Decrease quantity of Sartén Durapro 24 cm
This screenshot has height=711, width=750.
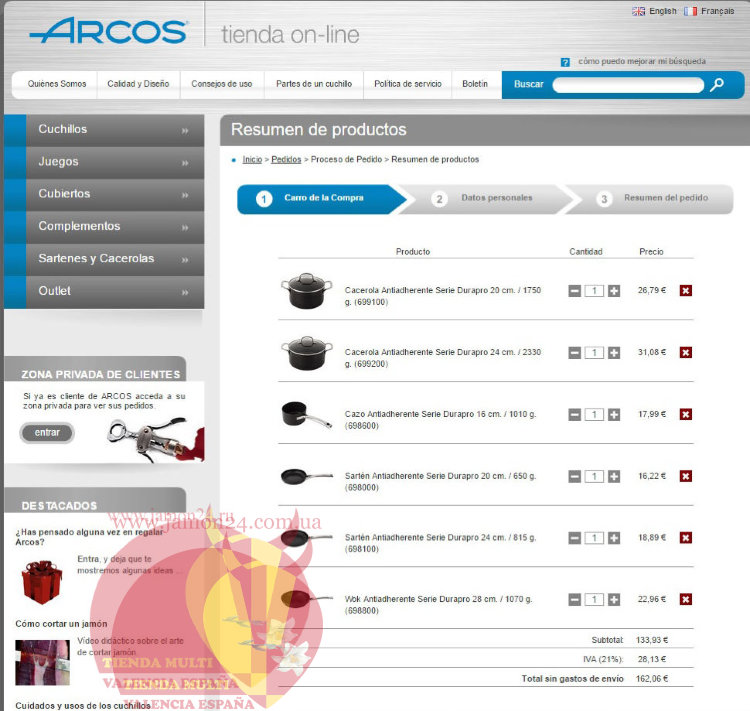pos(574,538)
